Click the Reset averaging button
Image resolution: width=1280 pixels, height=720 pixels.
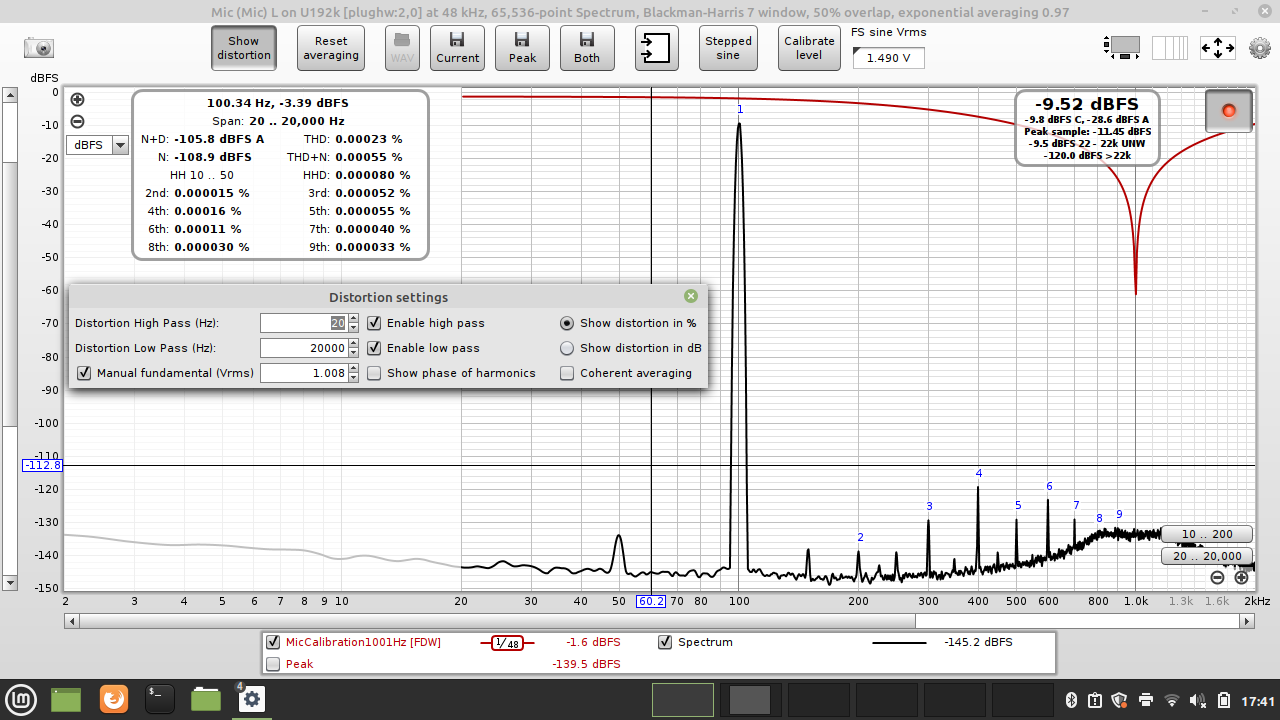click(331, 48)
